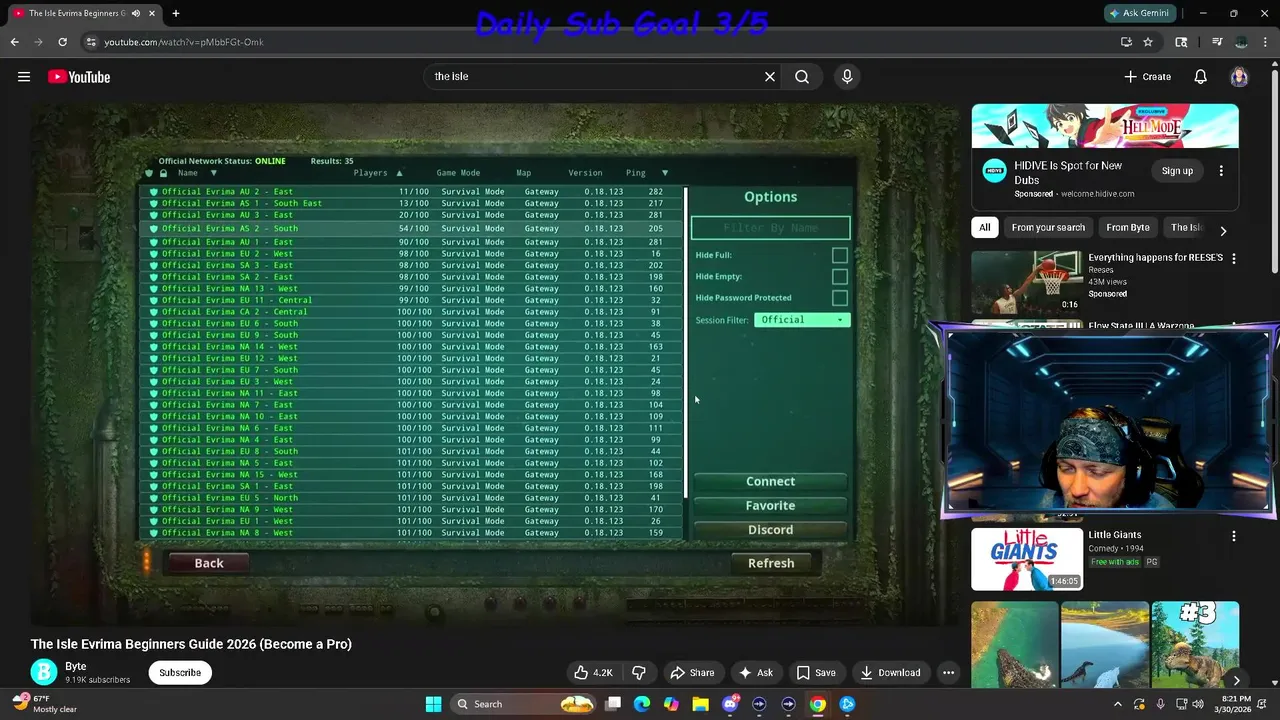Bookmark this page with the star

point(1148,42)
